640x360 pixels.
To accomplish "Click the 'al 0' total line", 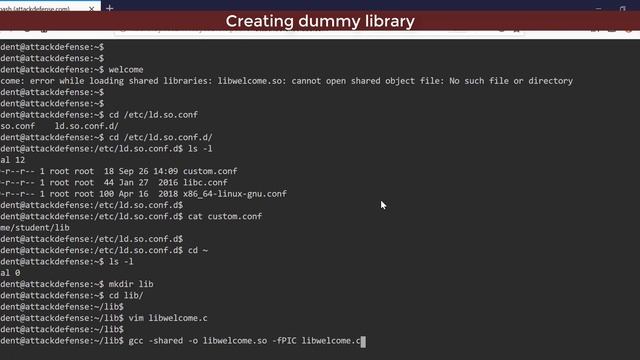I will pos(10,273).
